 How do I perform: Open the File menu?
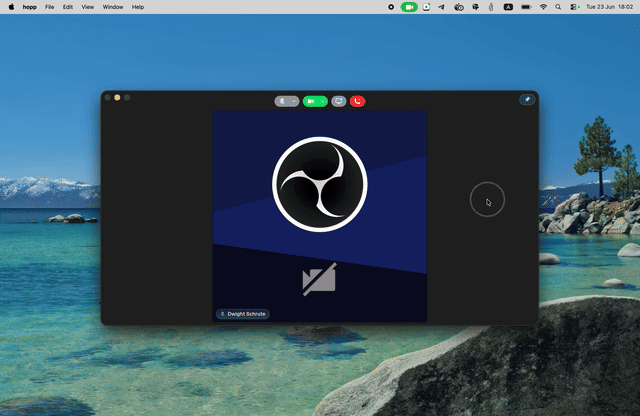click(x=49, y=7)
